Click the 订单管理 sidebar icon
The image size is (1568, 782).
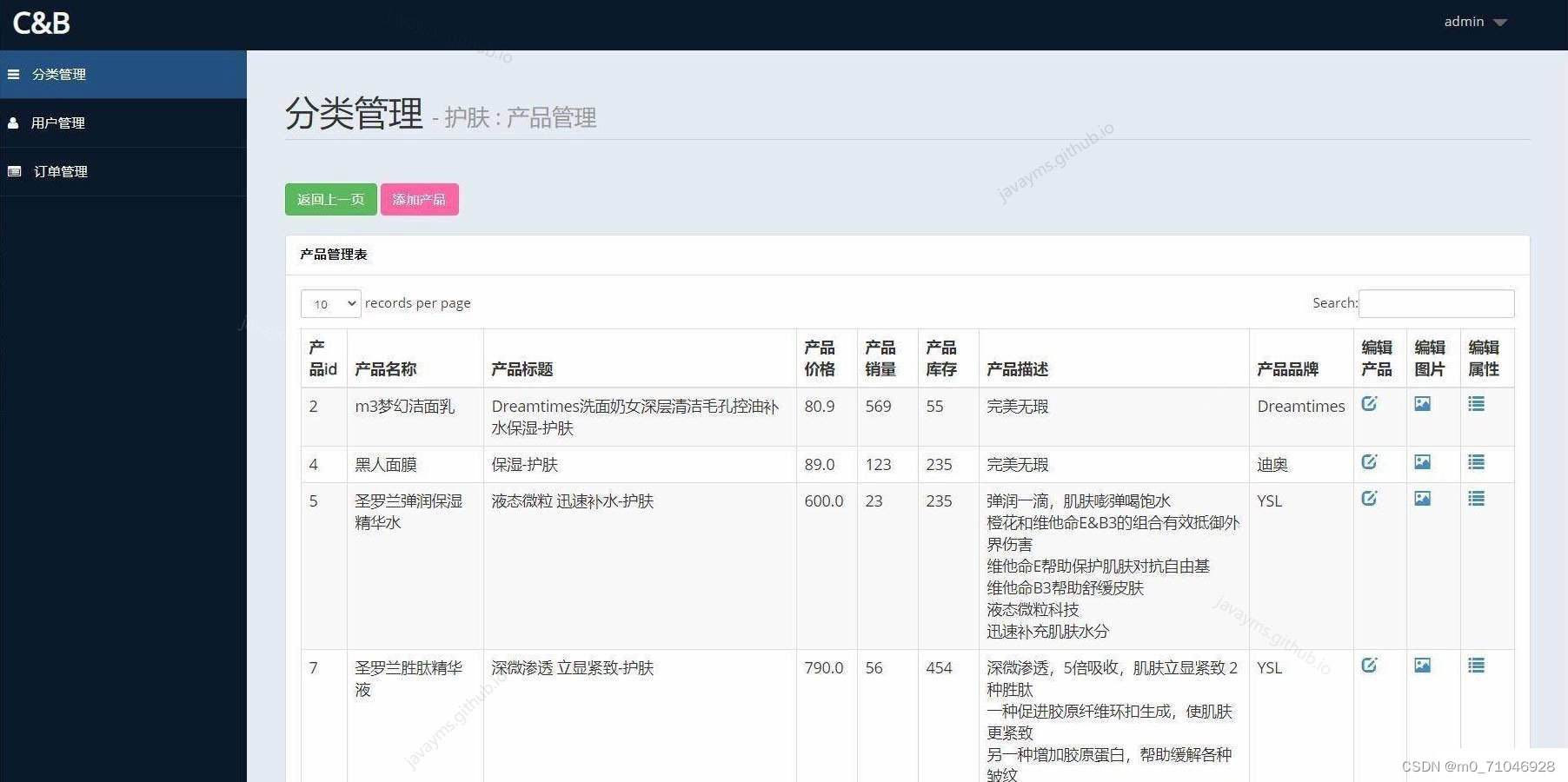point(14,171)
